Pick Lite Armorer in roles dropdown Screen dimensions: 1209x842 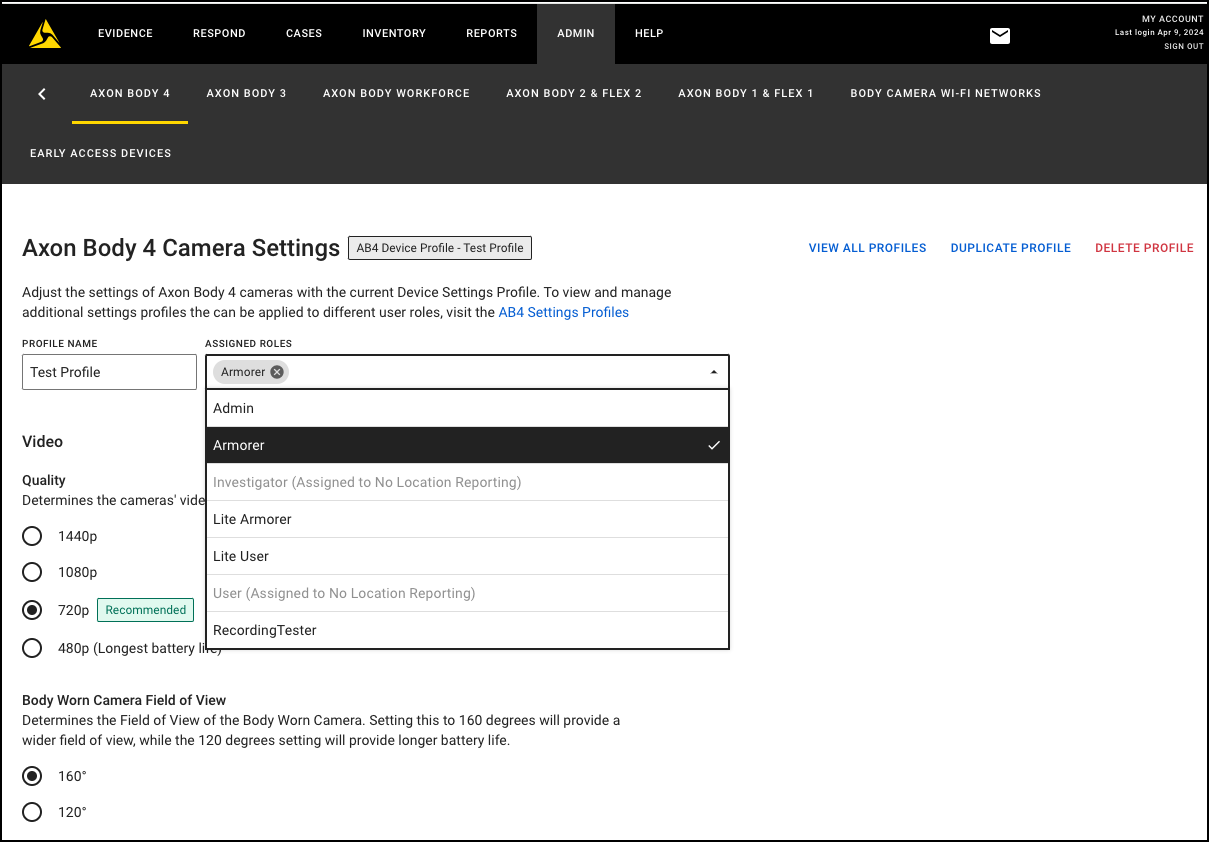point(467,519)
